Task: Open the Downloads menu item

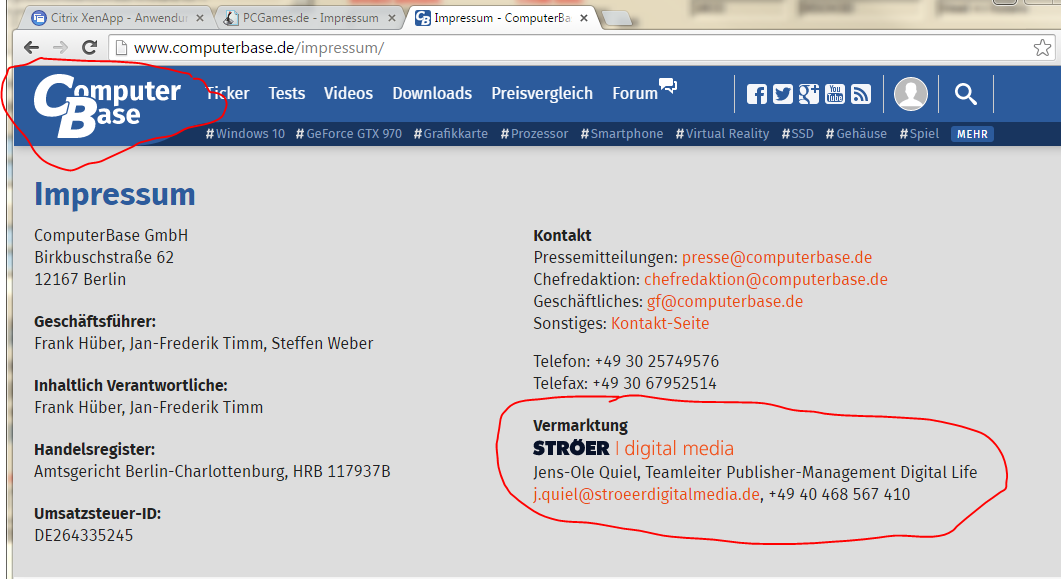Action: (x=432, y=93)
